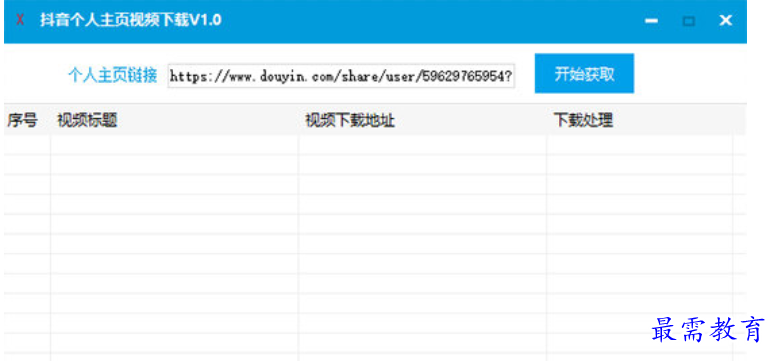Viewport: 773px width, 361px height.
Task: Click the 个人主页链接 label
Action: [x=112, y=76]
